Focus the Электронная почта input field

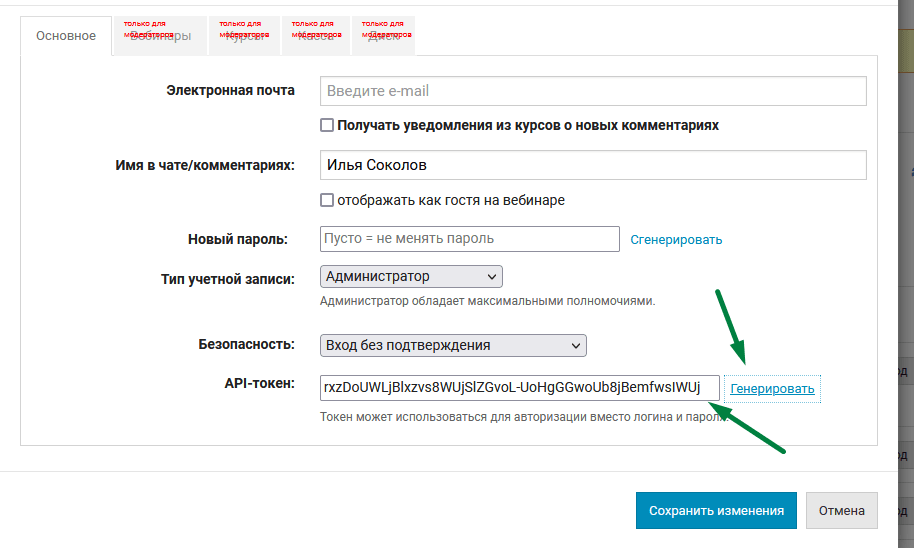tap(592, 90)
